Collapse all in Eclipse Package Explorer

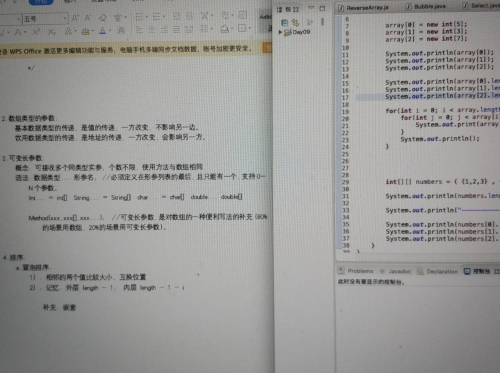(x=284, y=22)
